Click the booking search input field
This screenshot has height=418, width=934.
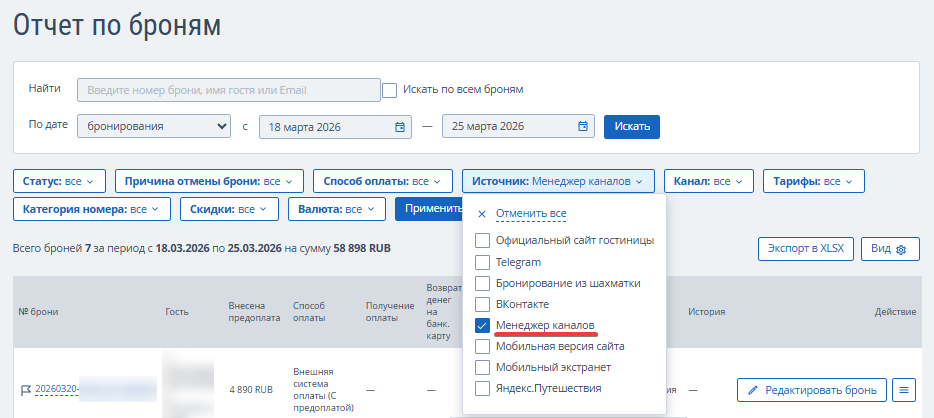pos(229,90)
